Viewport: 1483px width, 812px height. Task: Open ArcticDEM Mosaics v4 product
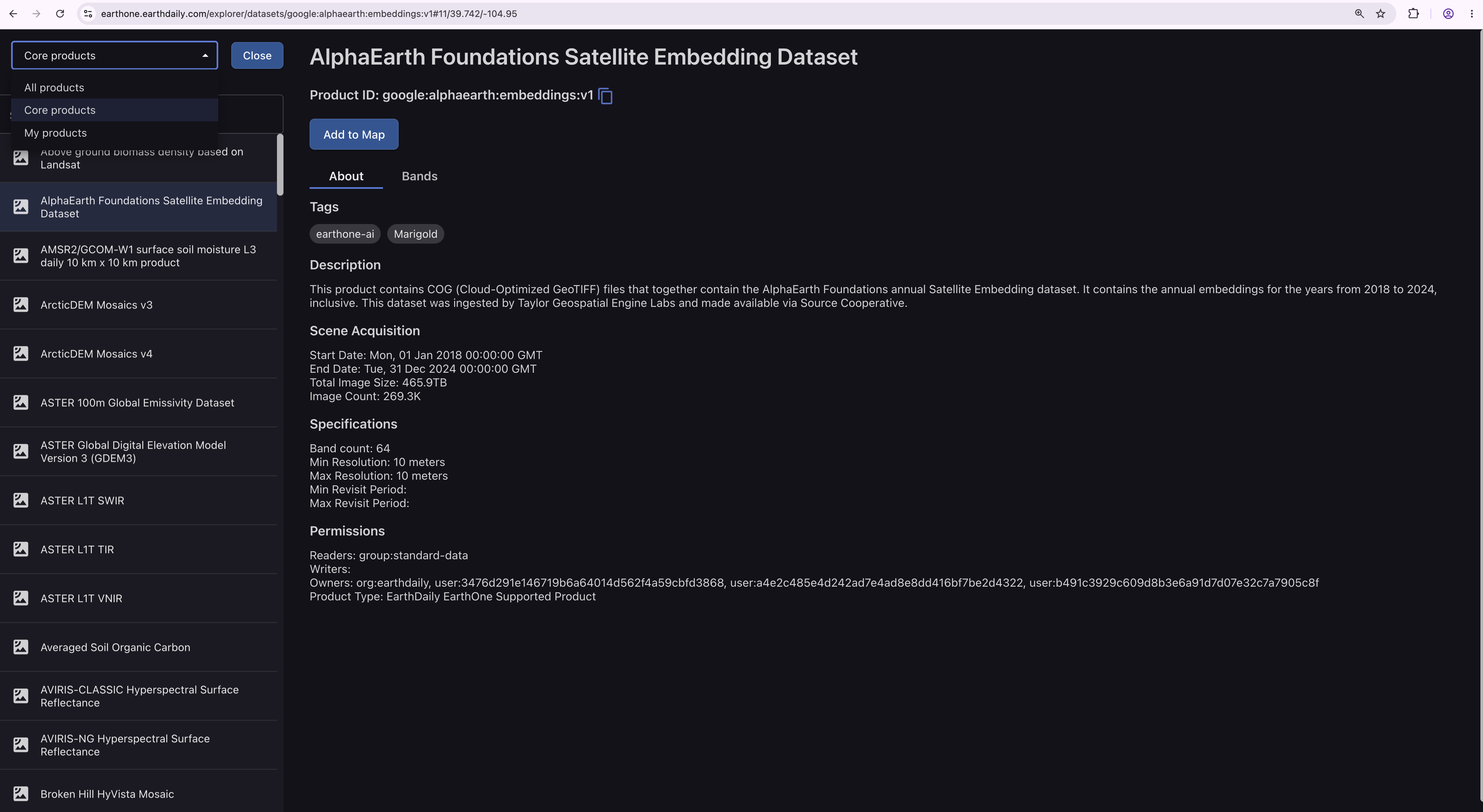pyautogui.click(x=138, y=353)
